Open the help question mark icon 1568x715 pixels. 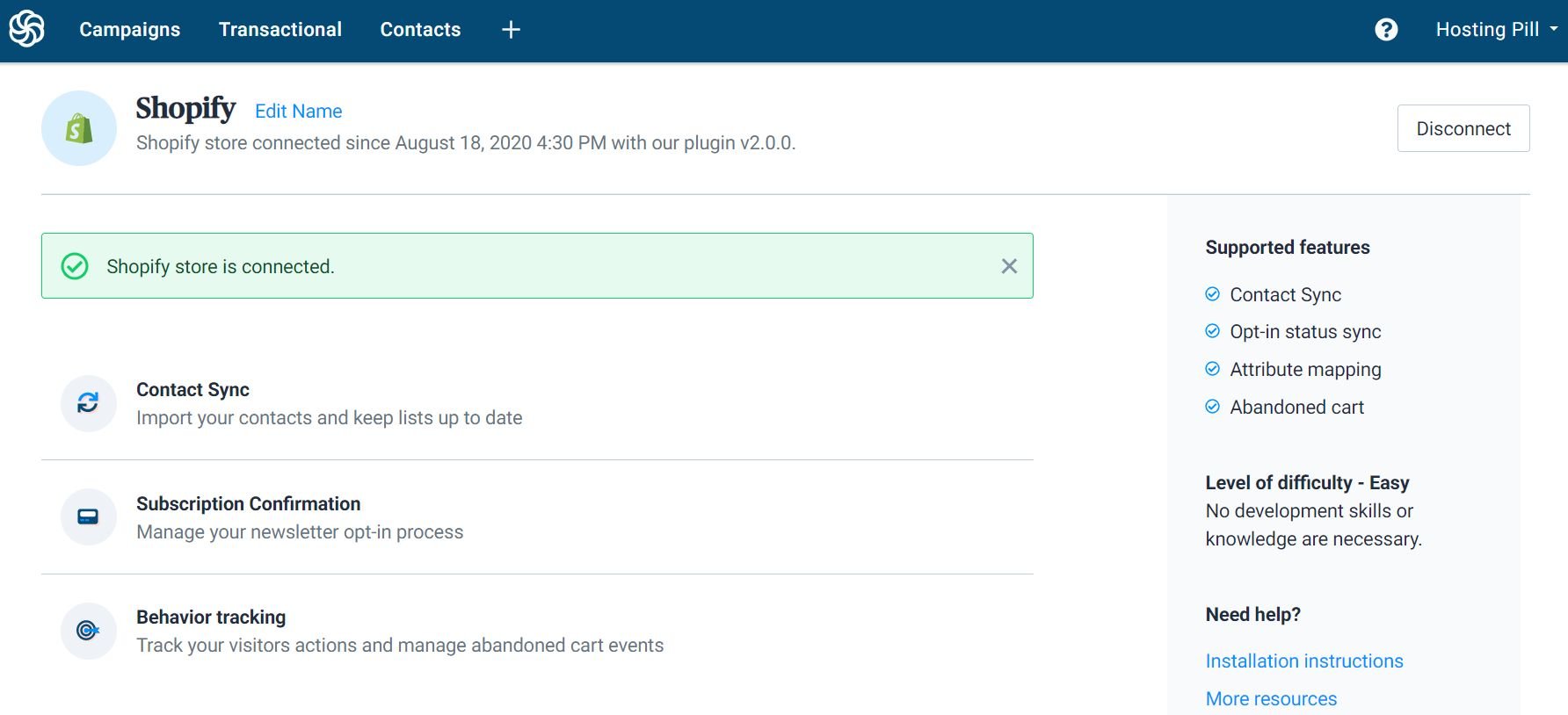point(1386,30)
